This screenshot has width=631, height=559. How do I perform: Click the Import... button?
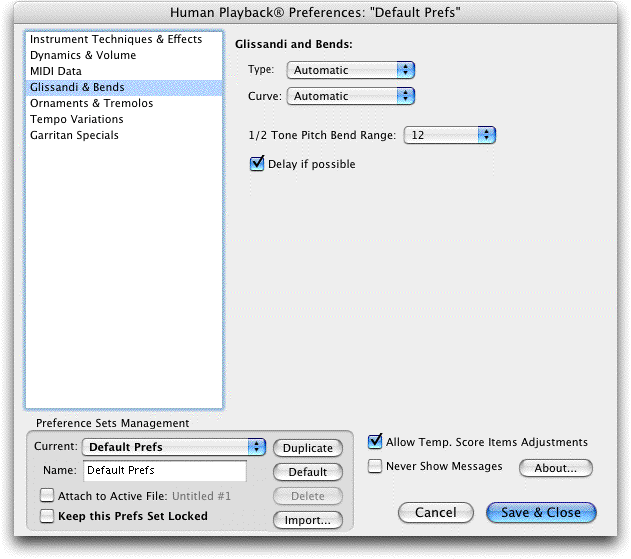(x=308, y=520)
